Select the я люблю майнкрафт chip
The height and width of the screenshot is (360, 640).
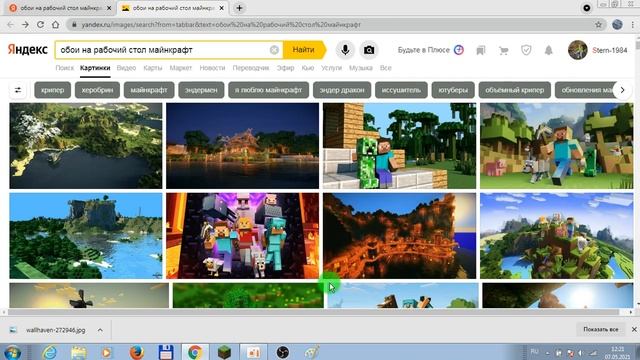pyautogui.click(x=269, y=90)
